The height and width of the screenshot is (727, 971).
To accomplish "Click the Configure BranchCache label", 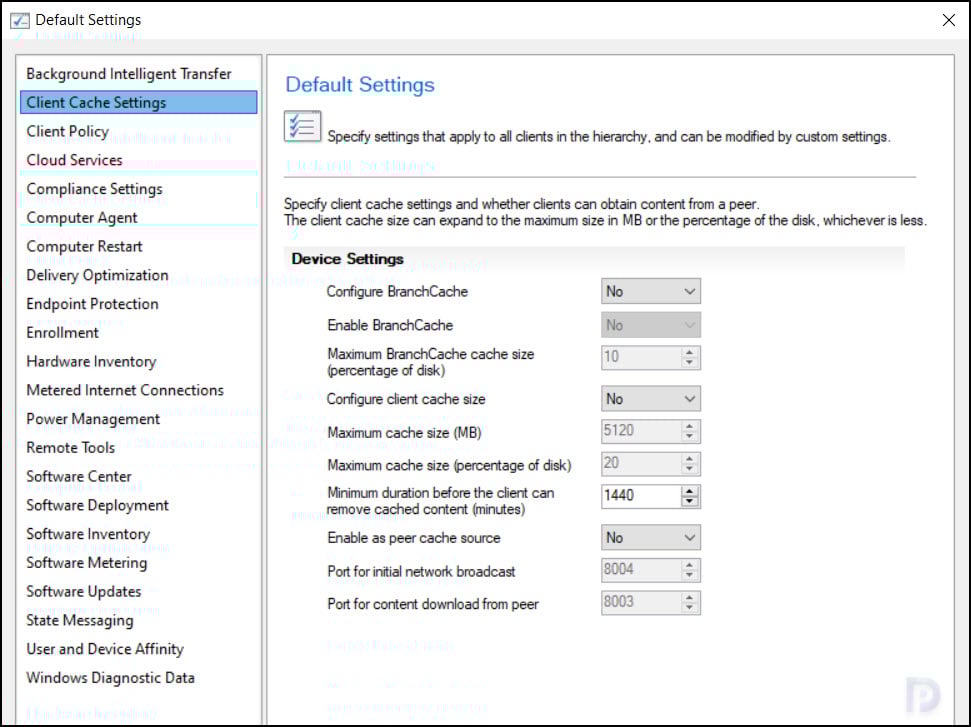I will (397, 292).
